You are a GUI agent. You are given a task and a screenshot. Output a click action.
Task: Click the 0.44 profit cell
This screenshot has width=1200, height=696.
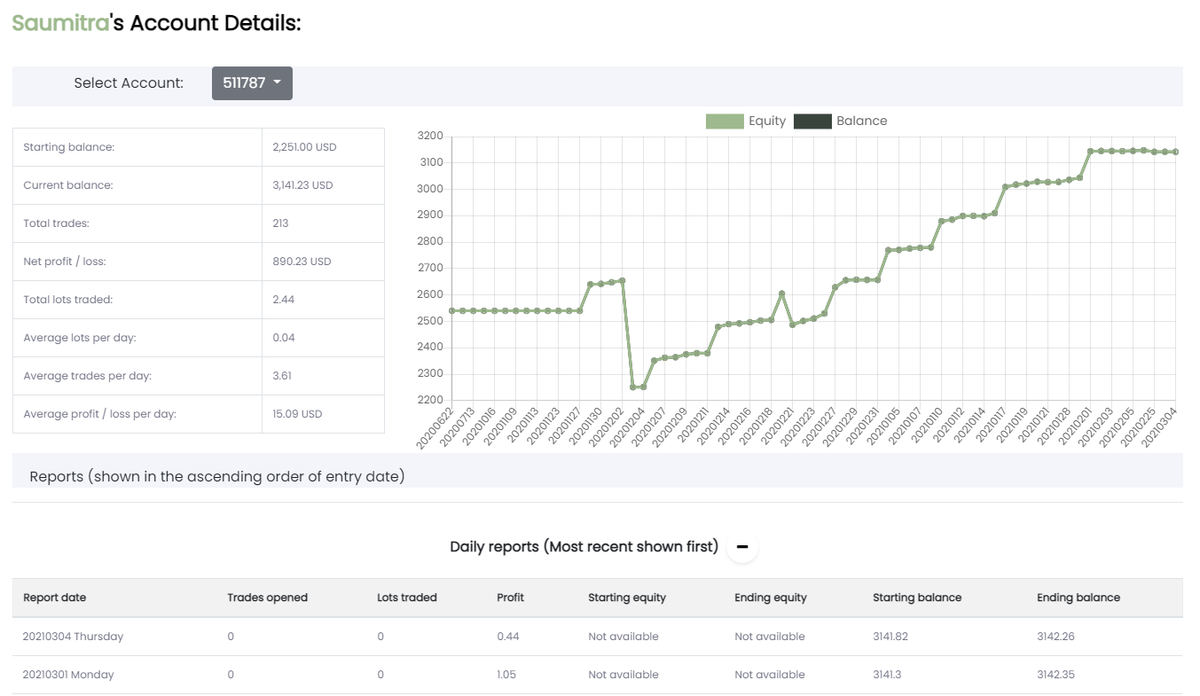coord(508,636)
